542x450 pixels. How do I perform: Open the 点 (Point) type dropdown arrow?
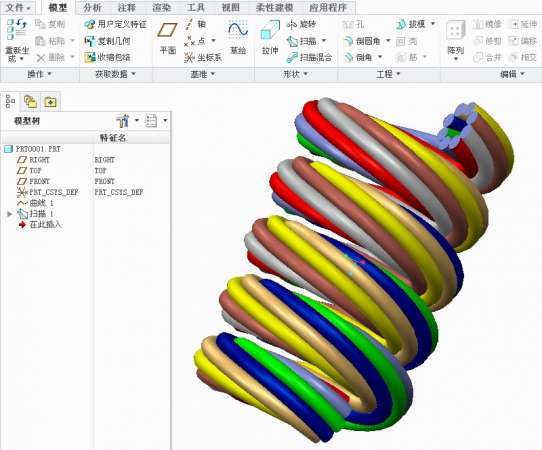coord(213,41)
